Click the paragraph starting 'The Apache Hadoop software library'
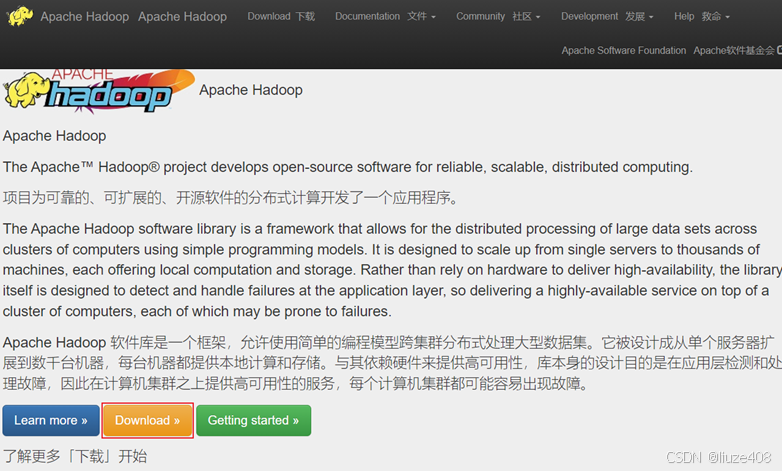Screen dimensions: 782x471 tap(391, 270)
